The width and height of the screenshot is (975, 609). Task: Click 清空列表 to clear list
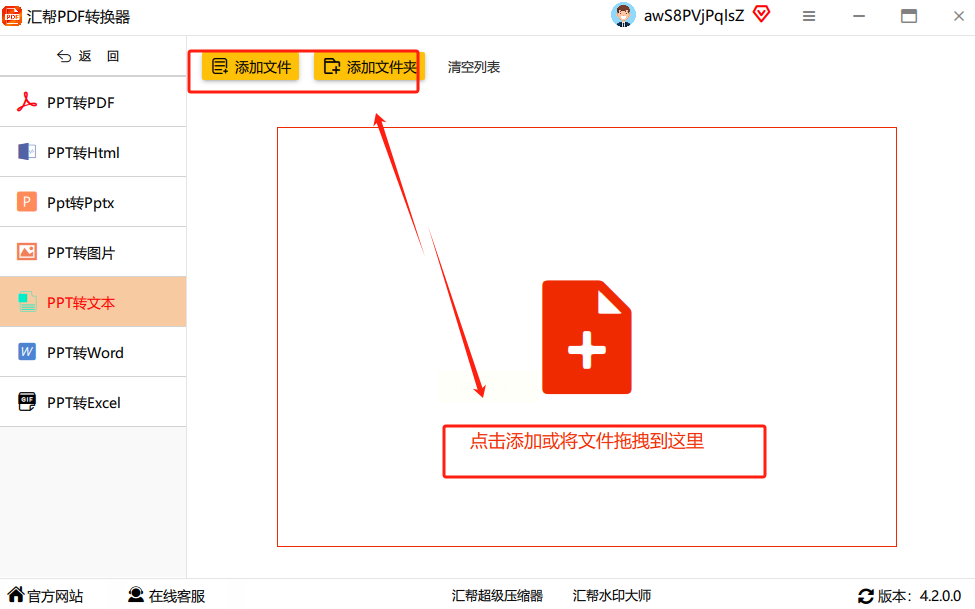click(x=474, y=67)
